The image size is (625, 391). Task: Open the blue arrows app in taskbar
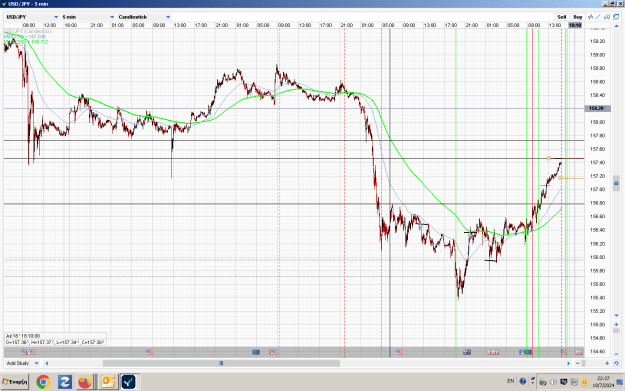[x=64, y=382]
